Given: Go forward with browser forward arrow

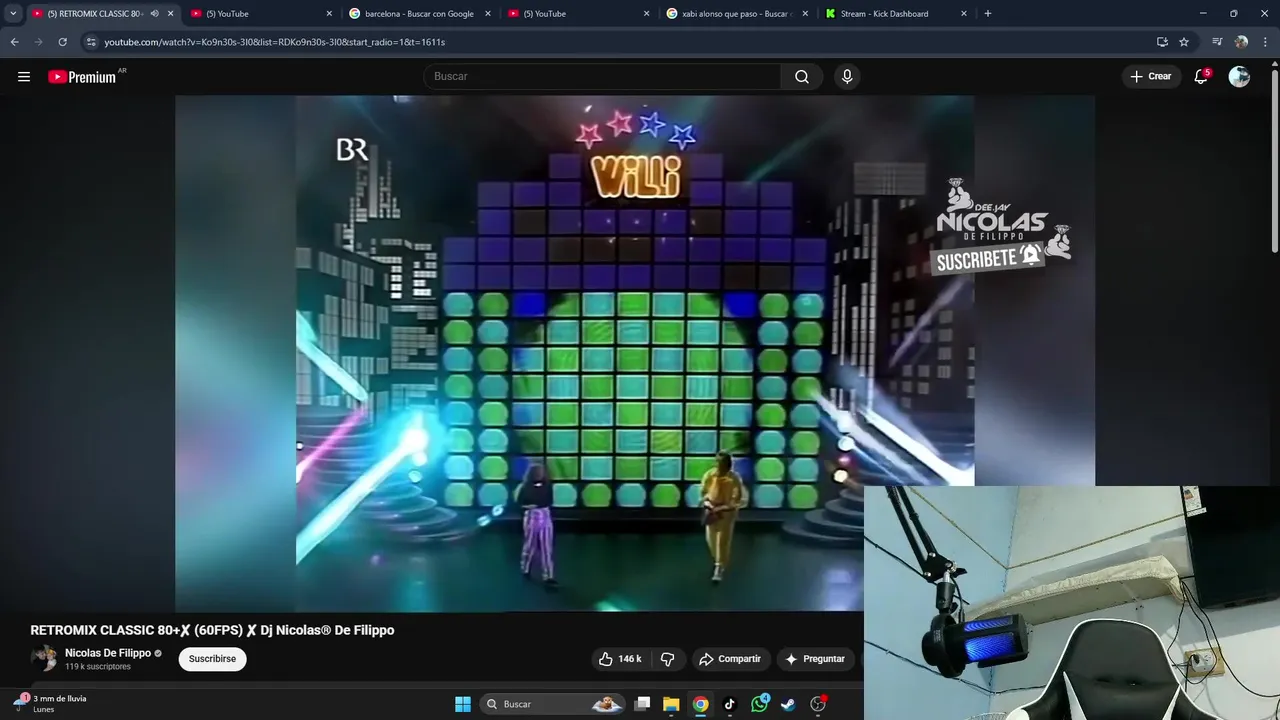Looking at the screenshot, I should [x=38, y=42].
